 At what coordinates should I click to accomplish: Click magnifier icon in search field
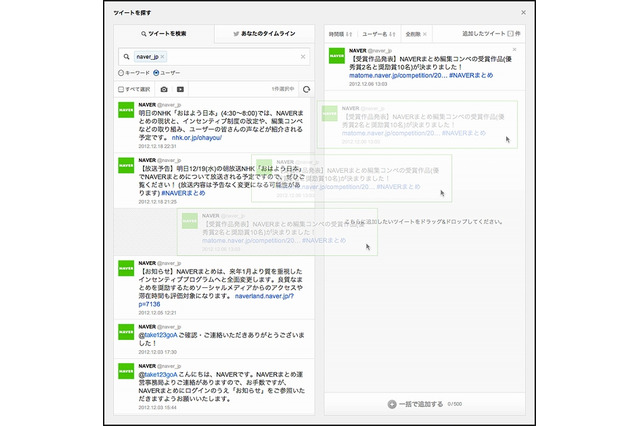tap(127, 57)
